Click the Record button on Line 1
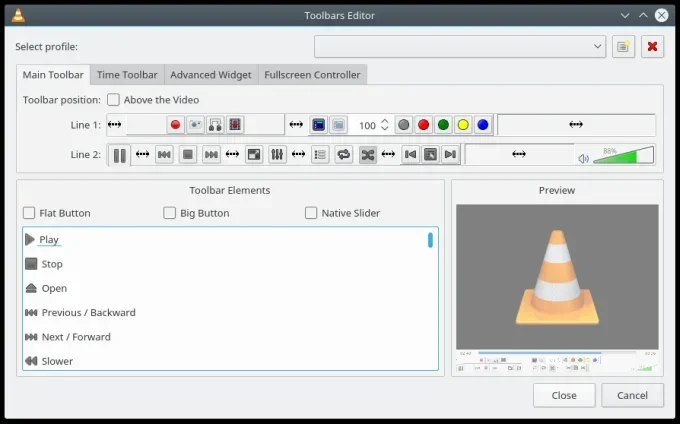 pos(175,125)
